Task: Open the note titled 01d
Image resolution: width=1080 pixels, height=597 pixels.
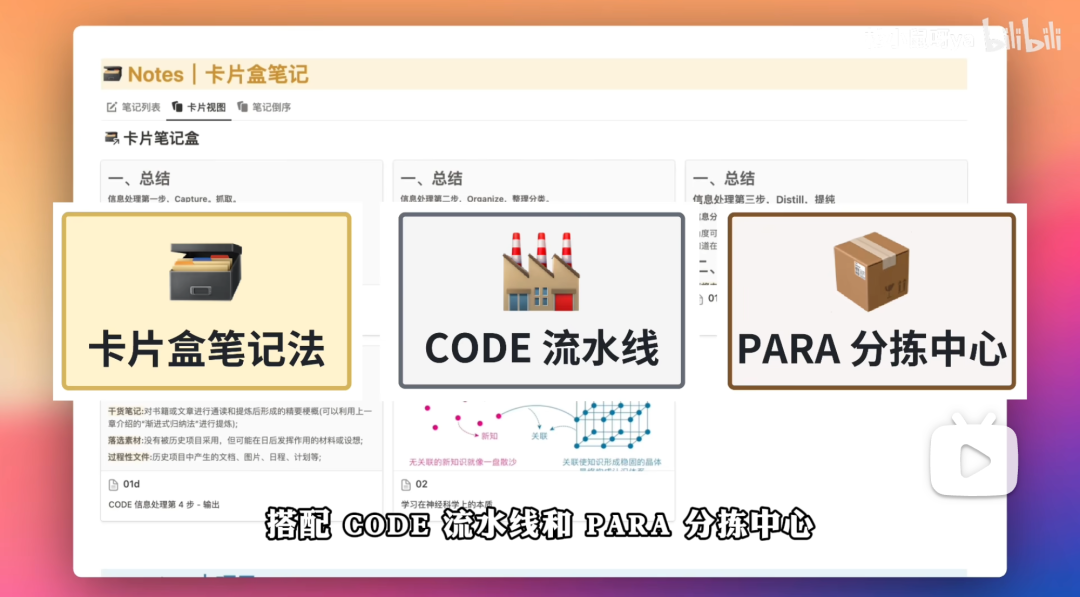Action: click(132, 485)
